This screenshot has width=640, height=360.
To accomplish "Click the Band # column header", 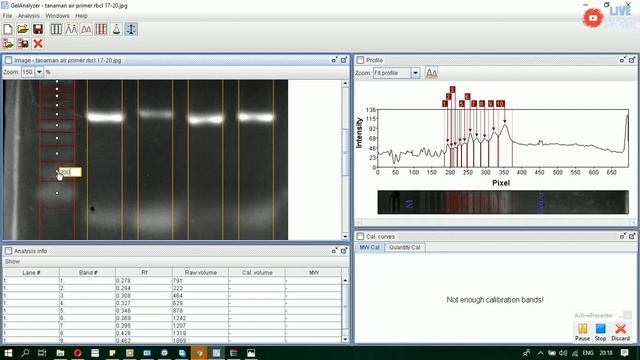I will point(88,272).
